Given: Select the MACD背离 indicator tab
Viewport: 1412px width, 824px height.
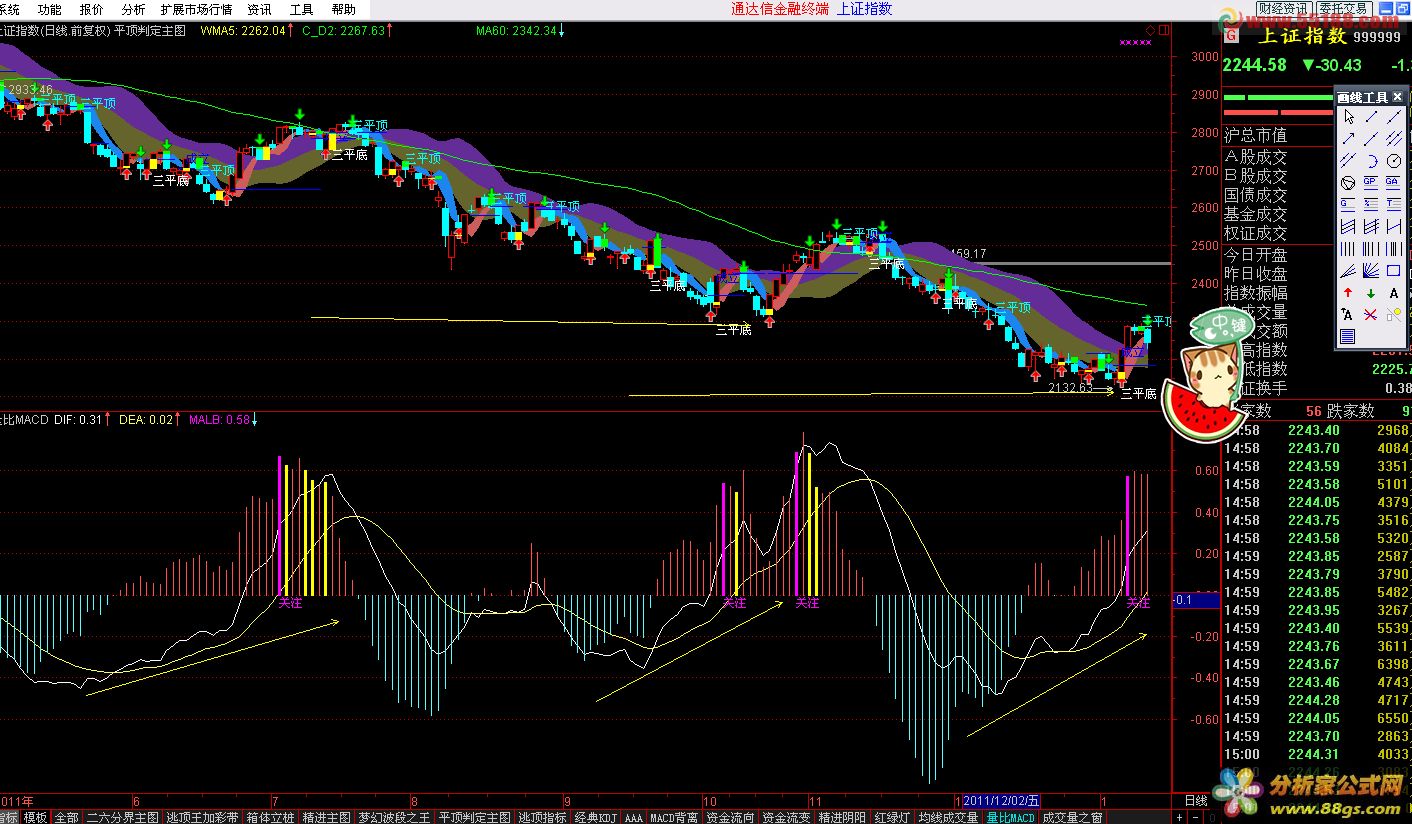Looking at the screenshot, I should click(674, 817).
